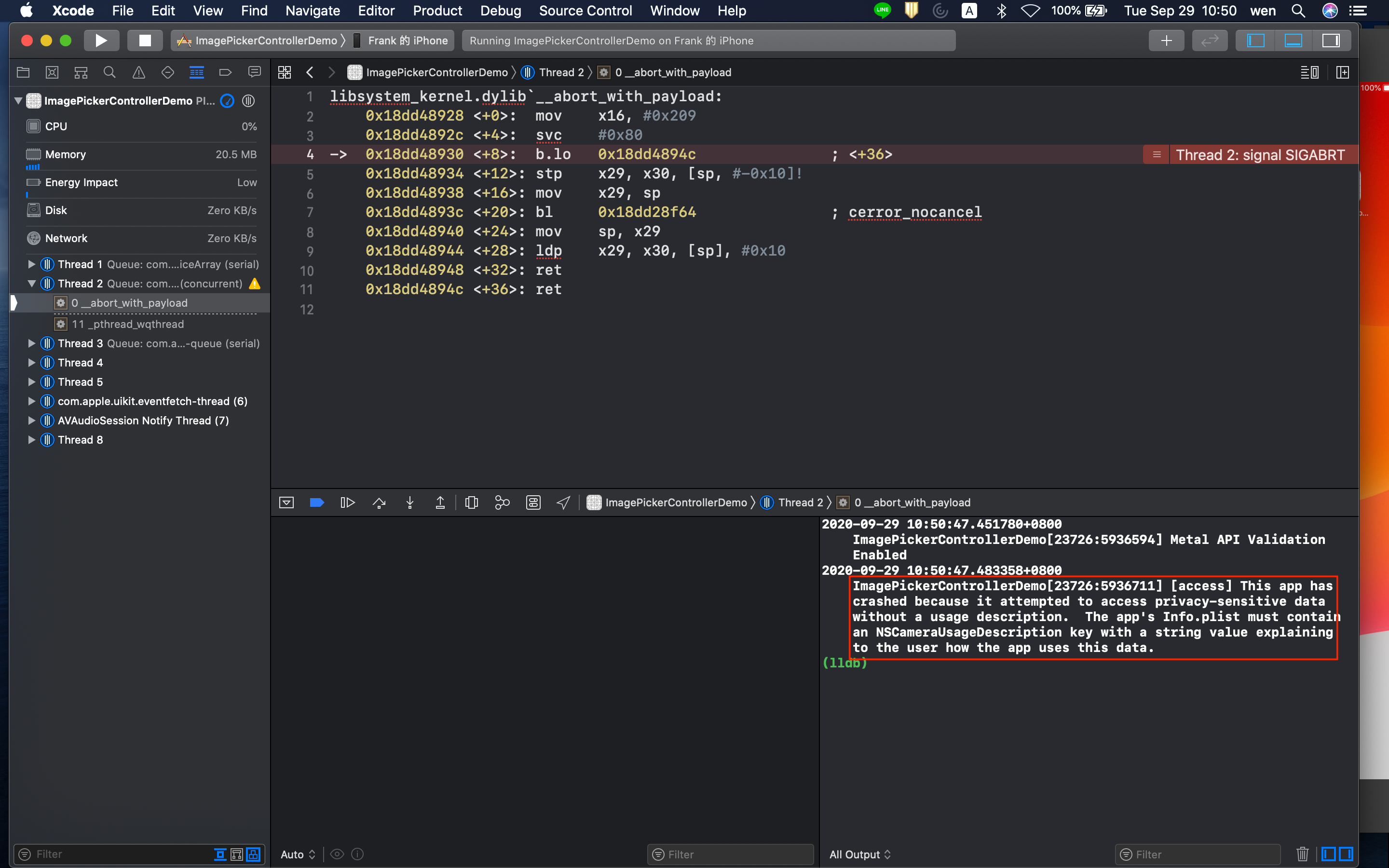
Task: Open the Breakpoint navigator icon
Action: [226, 72]
